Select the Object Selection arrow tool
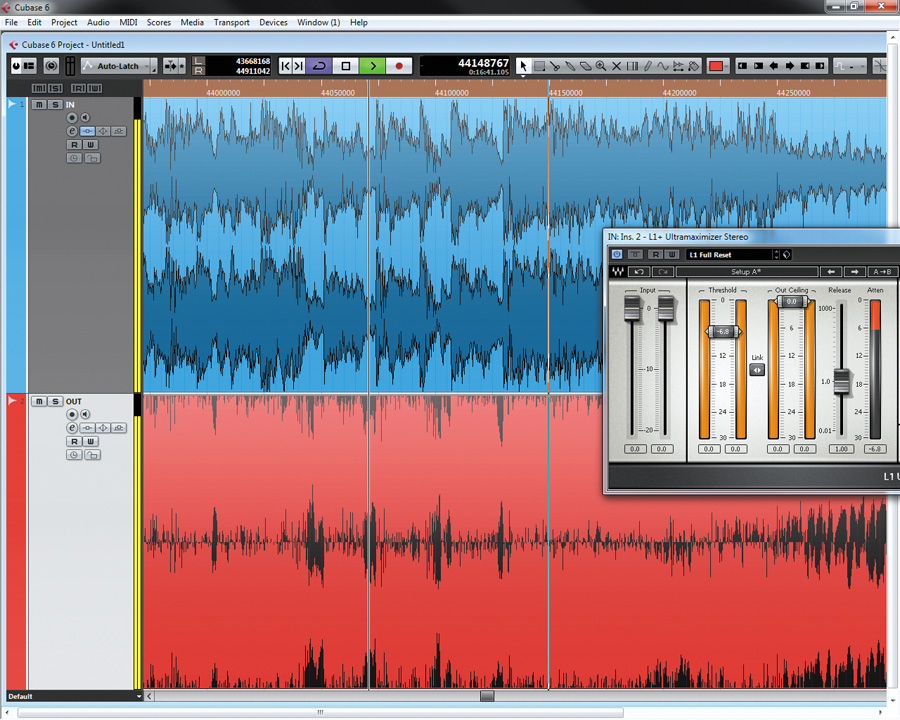Image resolution: width=900 pixels, height=720 pixels. pyautogui.click(x=523, y=66)
